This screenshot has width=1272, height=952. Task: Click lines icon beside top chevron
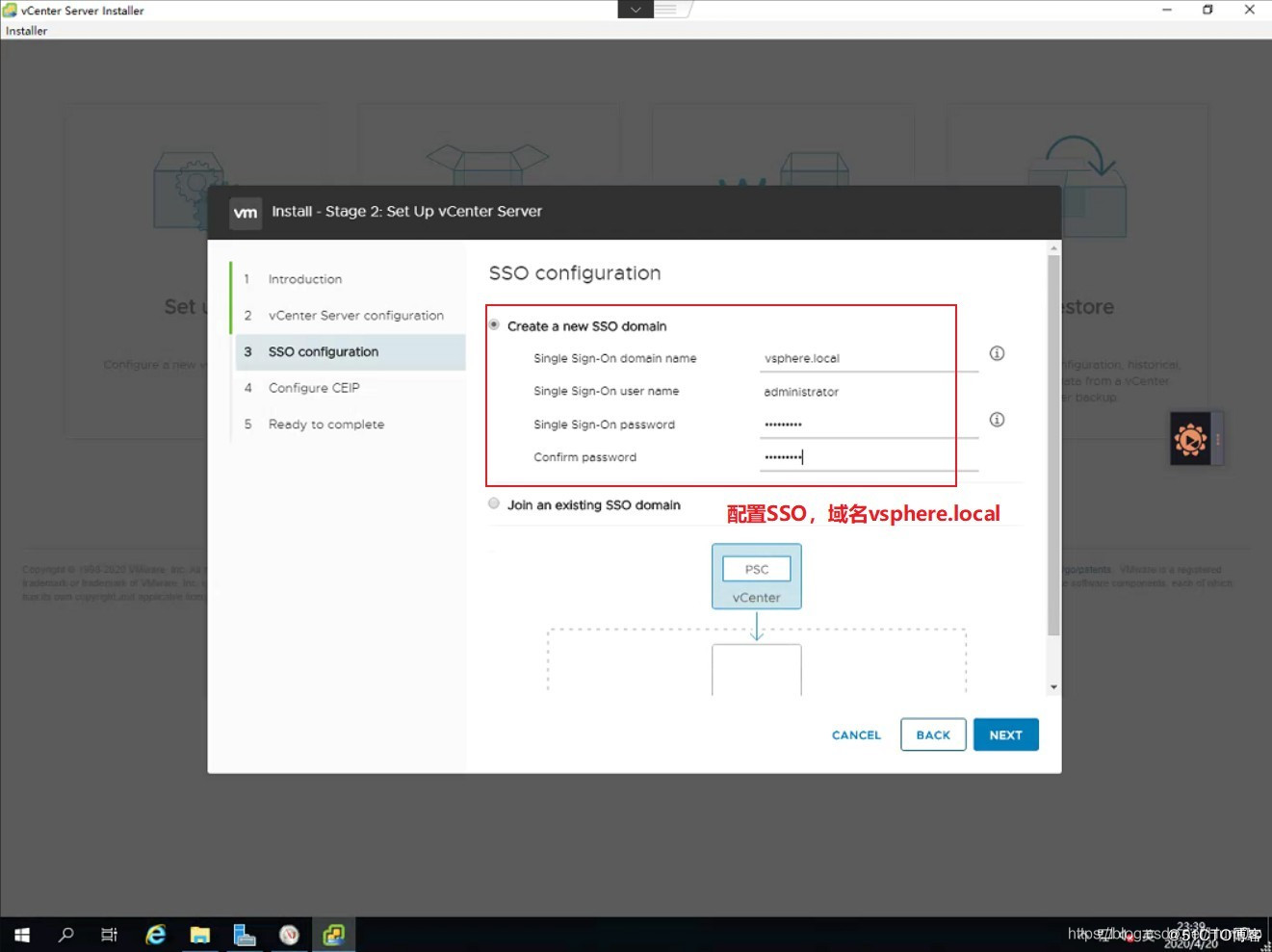click(x=666, y=10)
